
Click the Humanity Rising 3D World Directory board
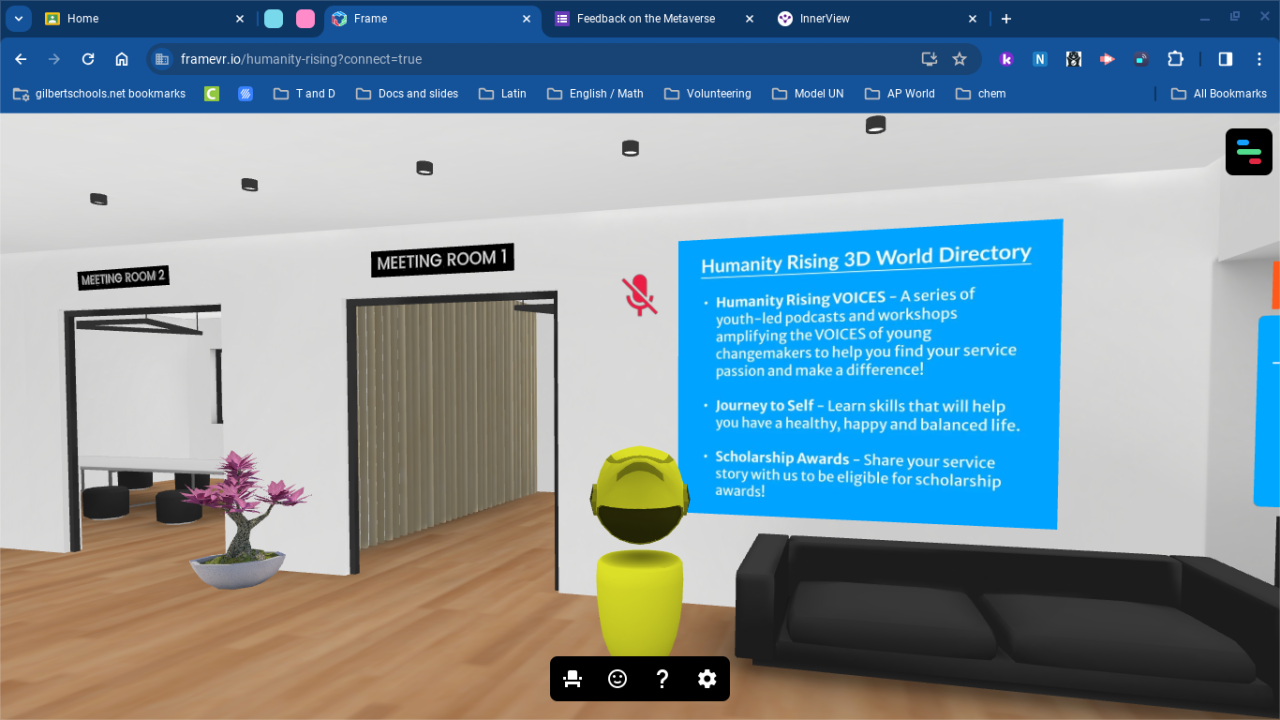(869, 373)
